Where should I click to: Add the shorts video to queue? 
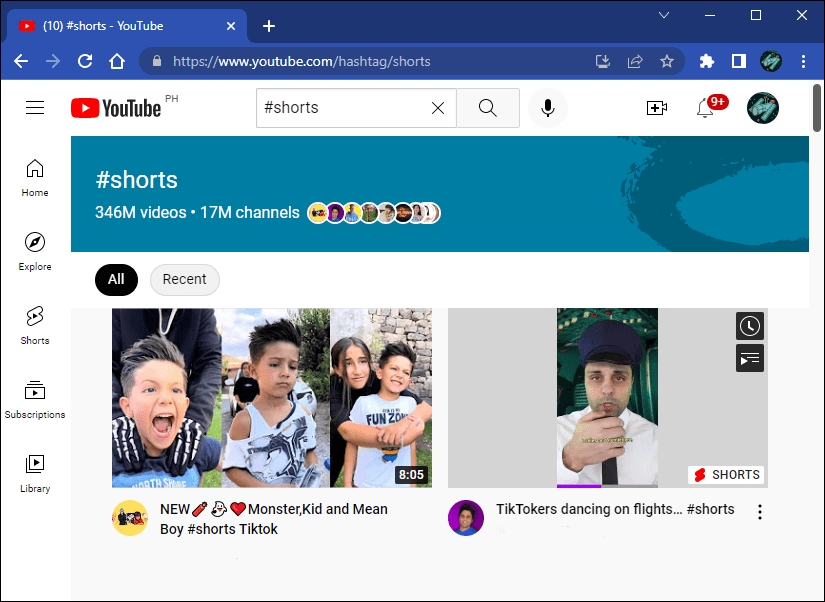pyautogui.click(x=749, y=357)
